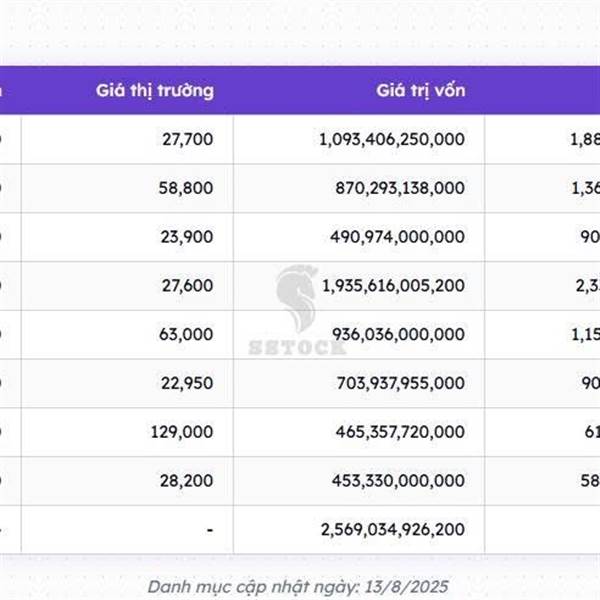Select market price cell 63,000
Viewport: 600px width, 600px height.
[186, 334]
